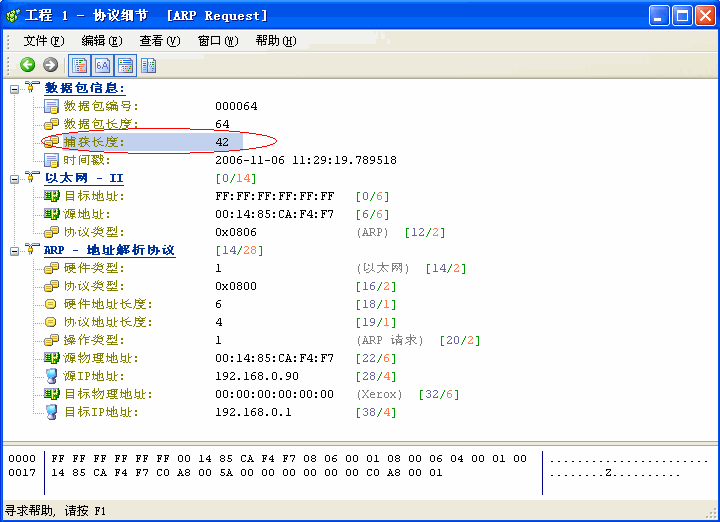Image resolution: width=720 pixels, height=522 pixels.
Task: Close the 协议细节 window
Action: 705,16
